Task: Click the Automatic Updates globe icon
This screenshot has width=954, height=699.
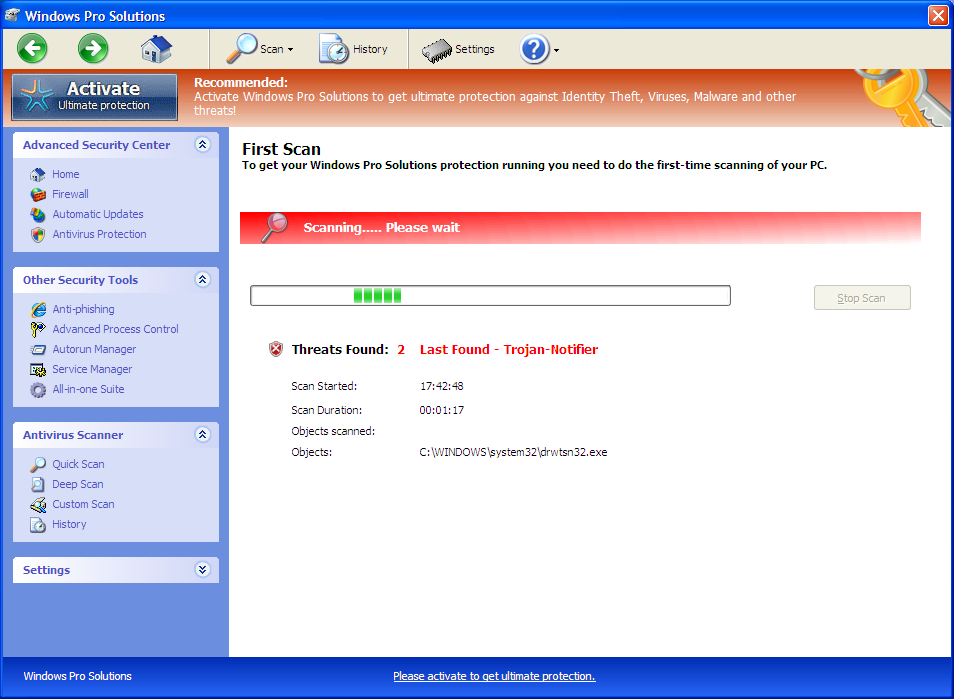Action: (x=38, y=215)
